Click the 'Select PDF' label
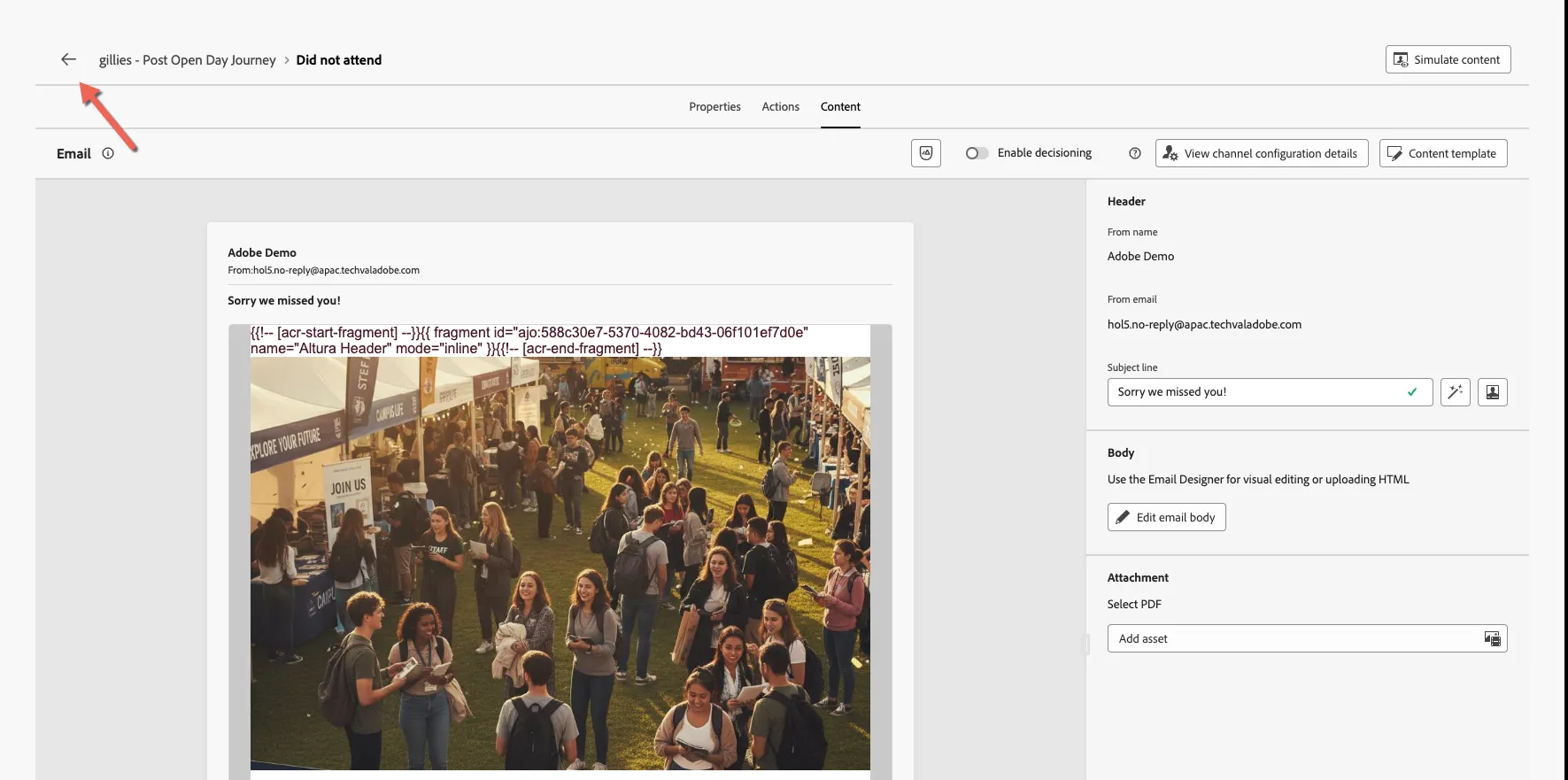Screen dimensions: 1568x780 tap(1134, 605)
